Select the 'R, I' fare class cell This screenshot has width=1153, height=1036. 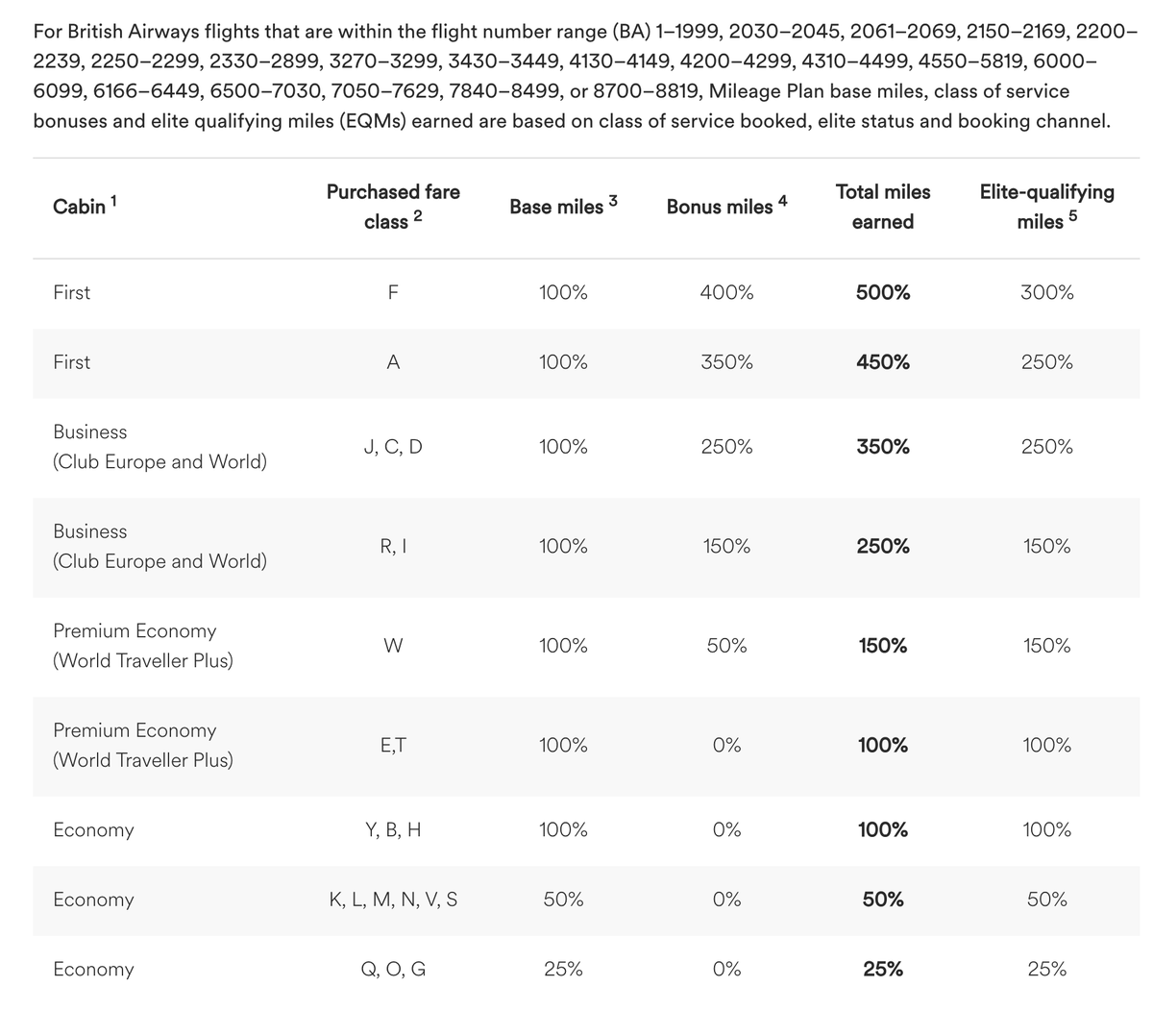tap(393, 546)
